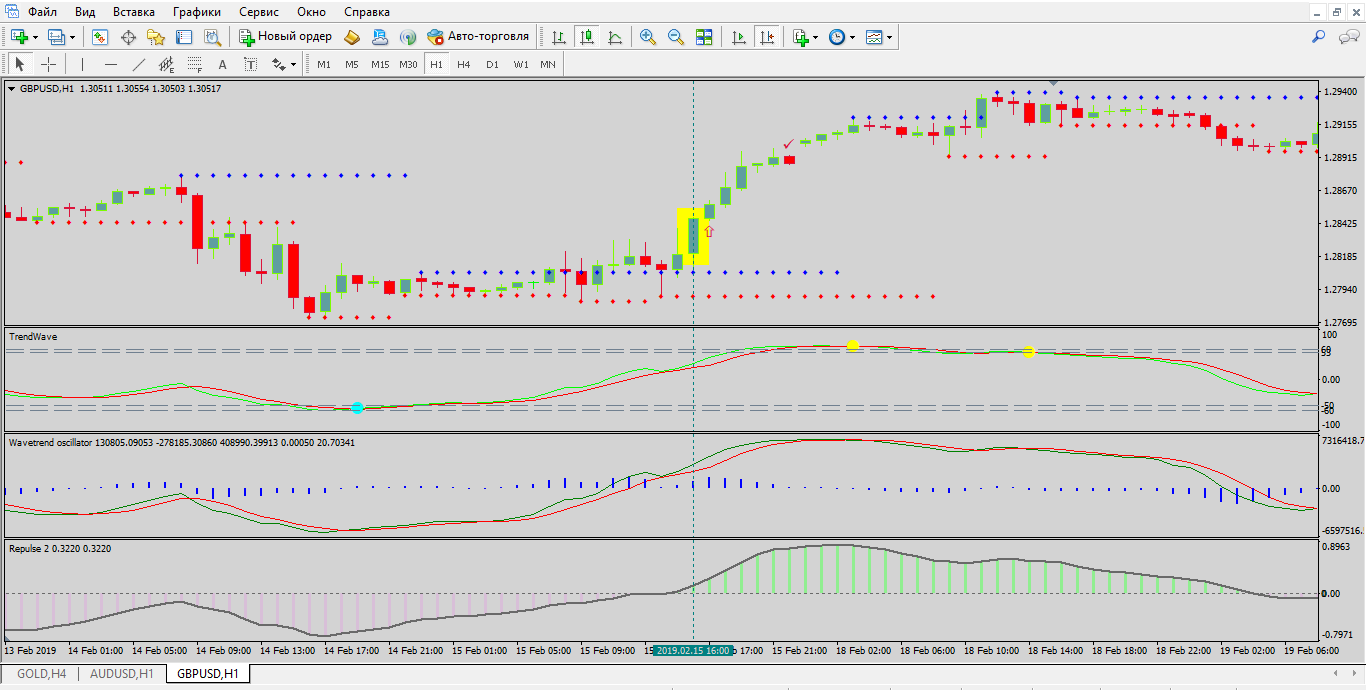Open the Market Watch window icon
This screenshot has height=690, width=1366.
click(x=100, y=37)
